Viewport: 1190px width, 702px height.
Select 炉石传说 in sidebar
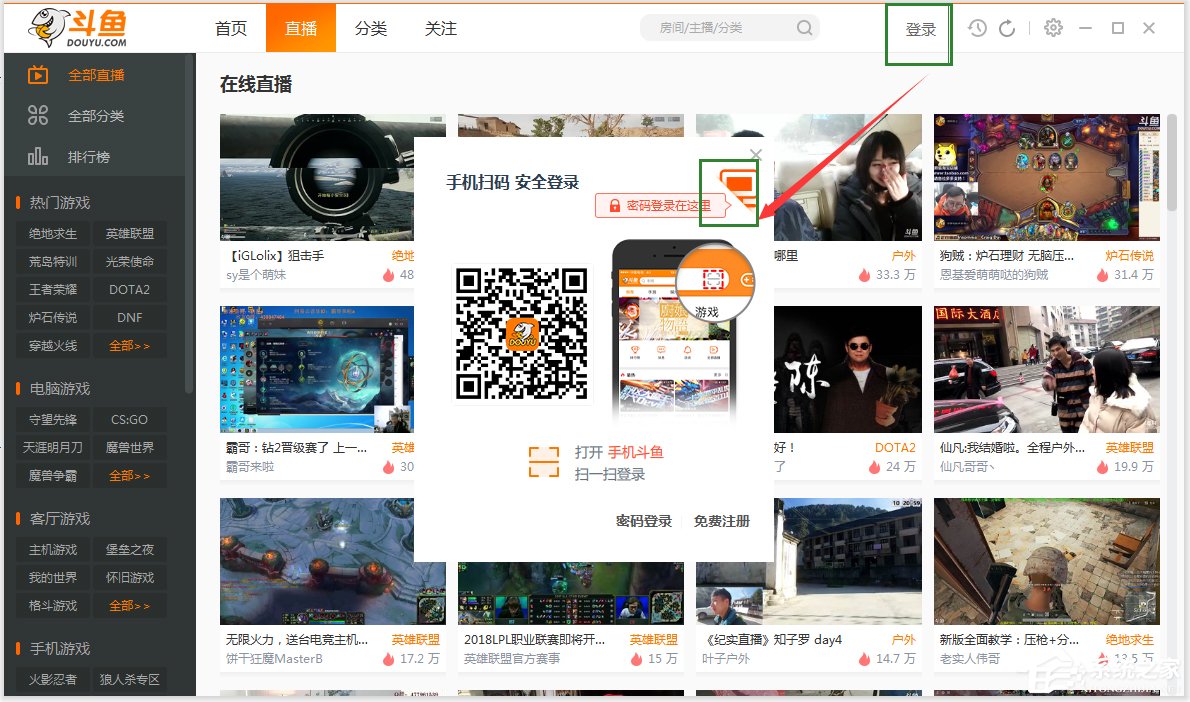(53, 317)
